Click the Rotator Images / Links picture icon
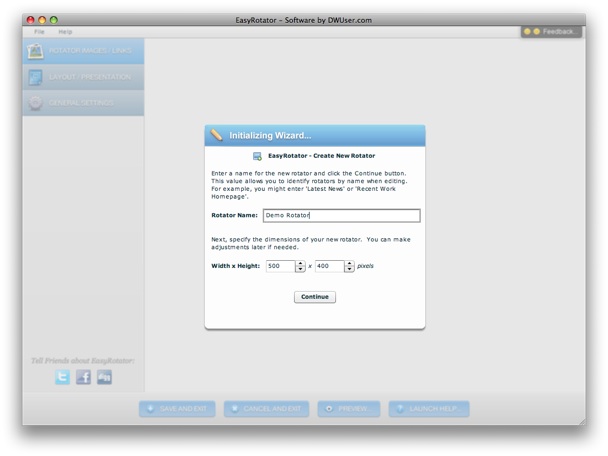The width and height of the screenshot is (608, 456). coord(36,51)
